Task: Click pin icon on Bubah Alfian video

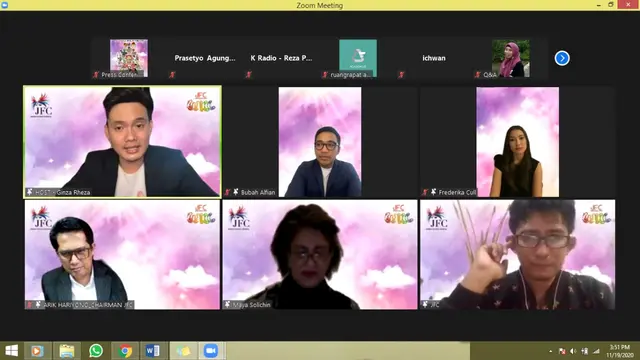Action: coord(236,192)
